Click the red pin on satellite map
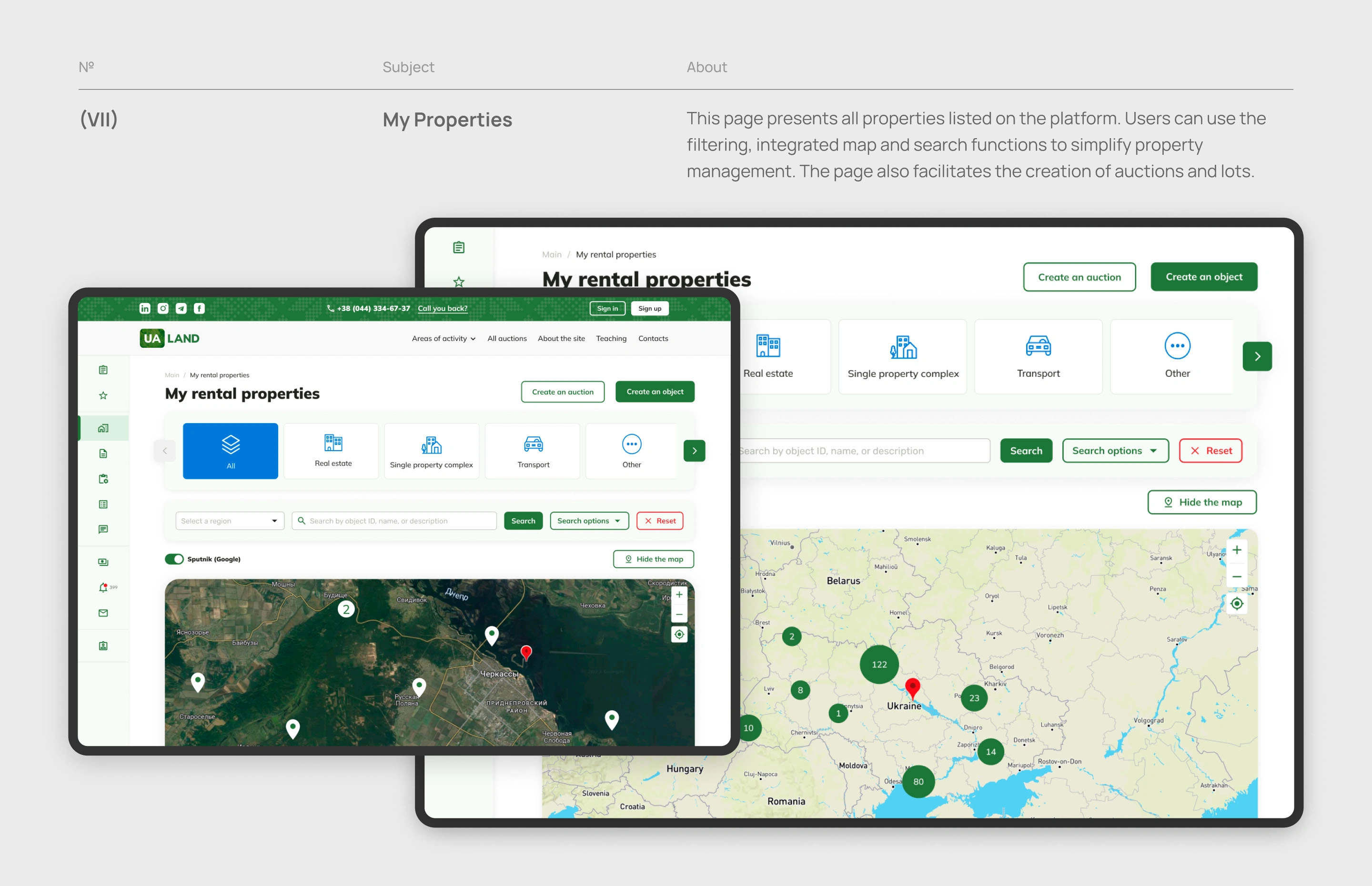Viewport: 1372px width, 886px height. 526,653
